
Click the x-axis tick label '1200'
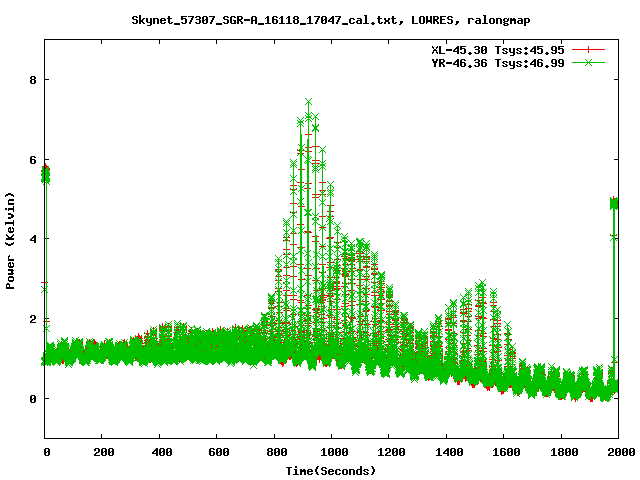point(391,452)
